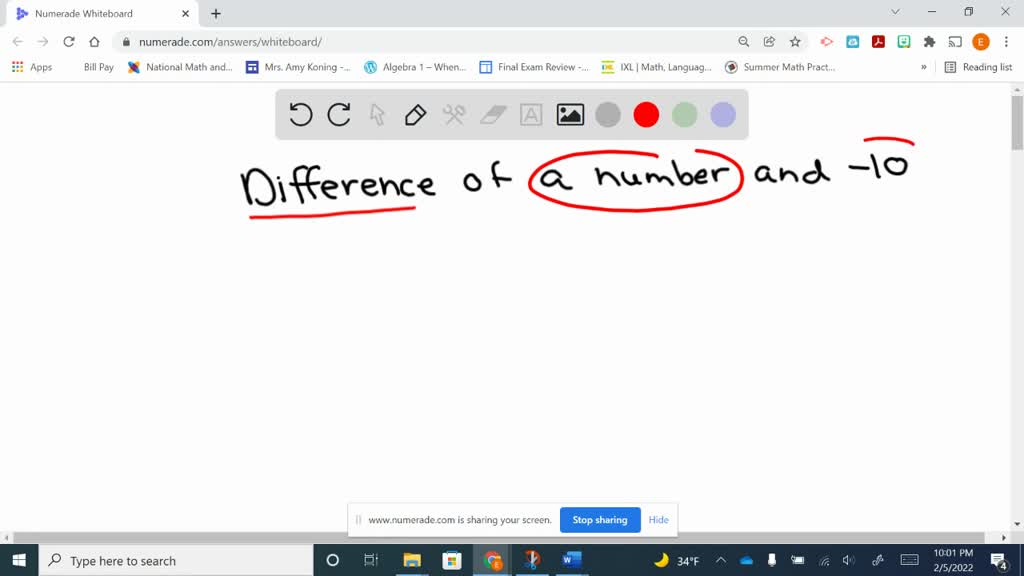The image size is (1024, 576).
Task: Toggle the bookmark star in address bar
Action: coord(795,43)
